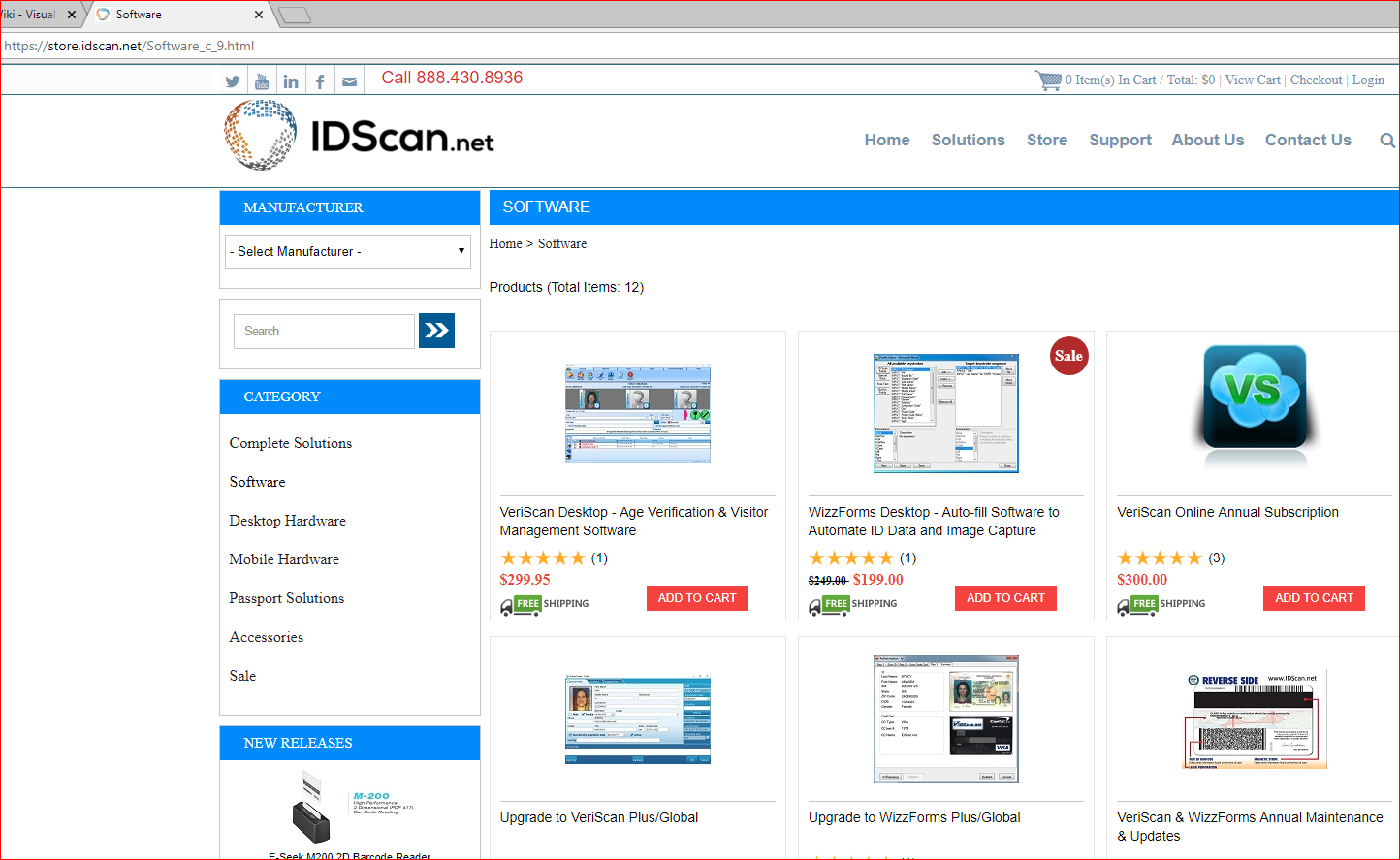This screenshot has height=860, width=1400.
Task: Click WizzForms Desktop star rating
Action: pyautogui.click(x=851, y=558)
